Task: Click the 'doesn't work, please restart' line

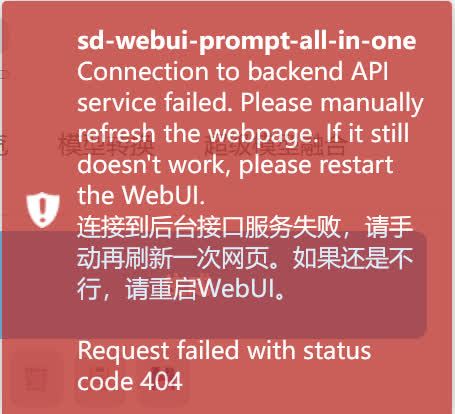Action: pyautogui.click(x=235, y=164)
